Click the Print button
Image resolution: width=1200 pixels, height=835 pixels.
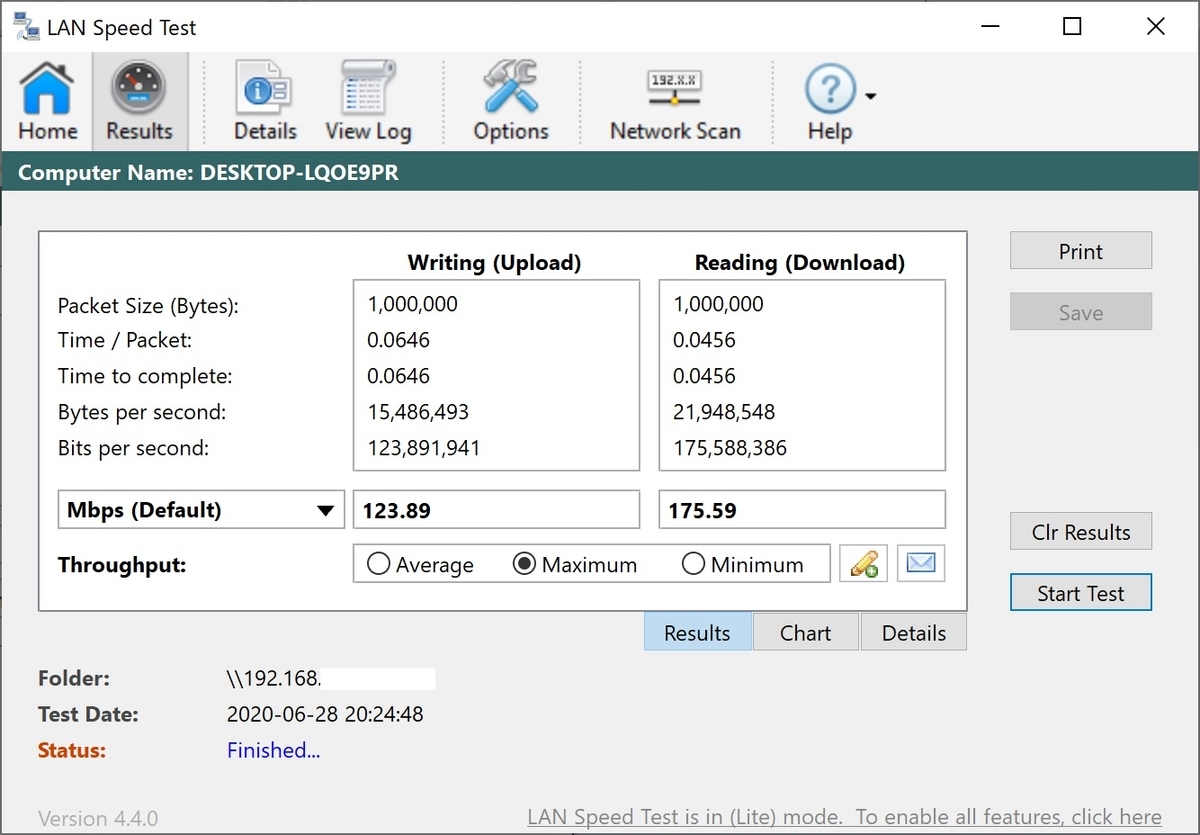coord(1081,251)
